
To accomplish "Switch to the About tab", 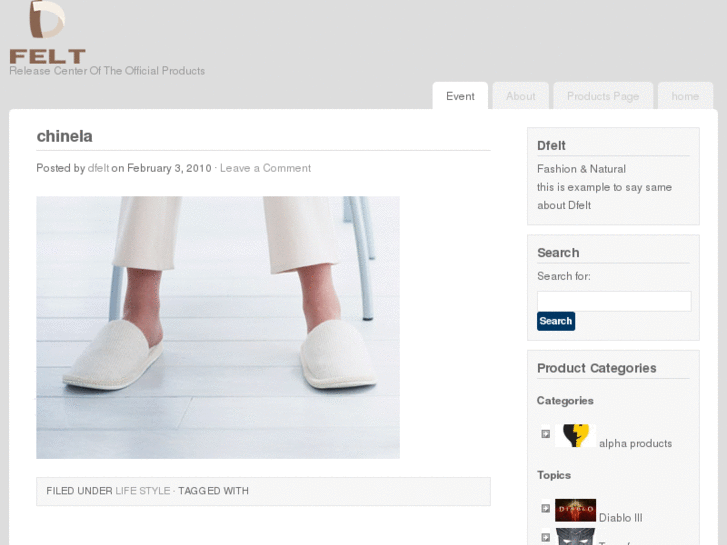I will click(521, 96).
